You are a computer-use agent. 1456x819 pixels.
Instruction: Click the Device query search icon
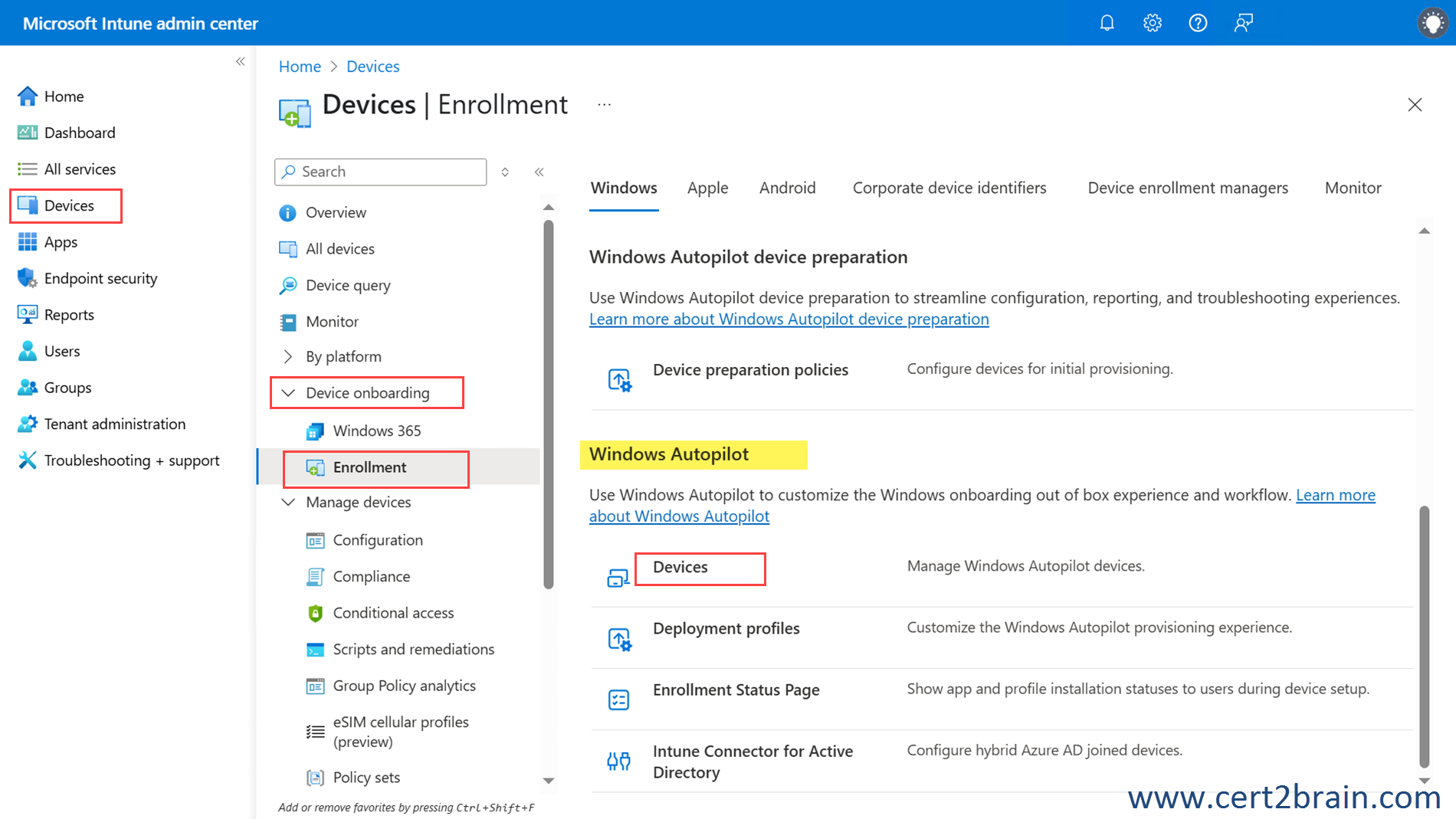(x=287, y=286)
